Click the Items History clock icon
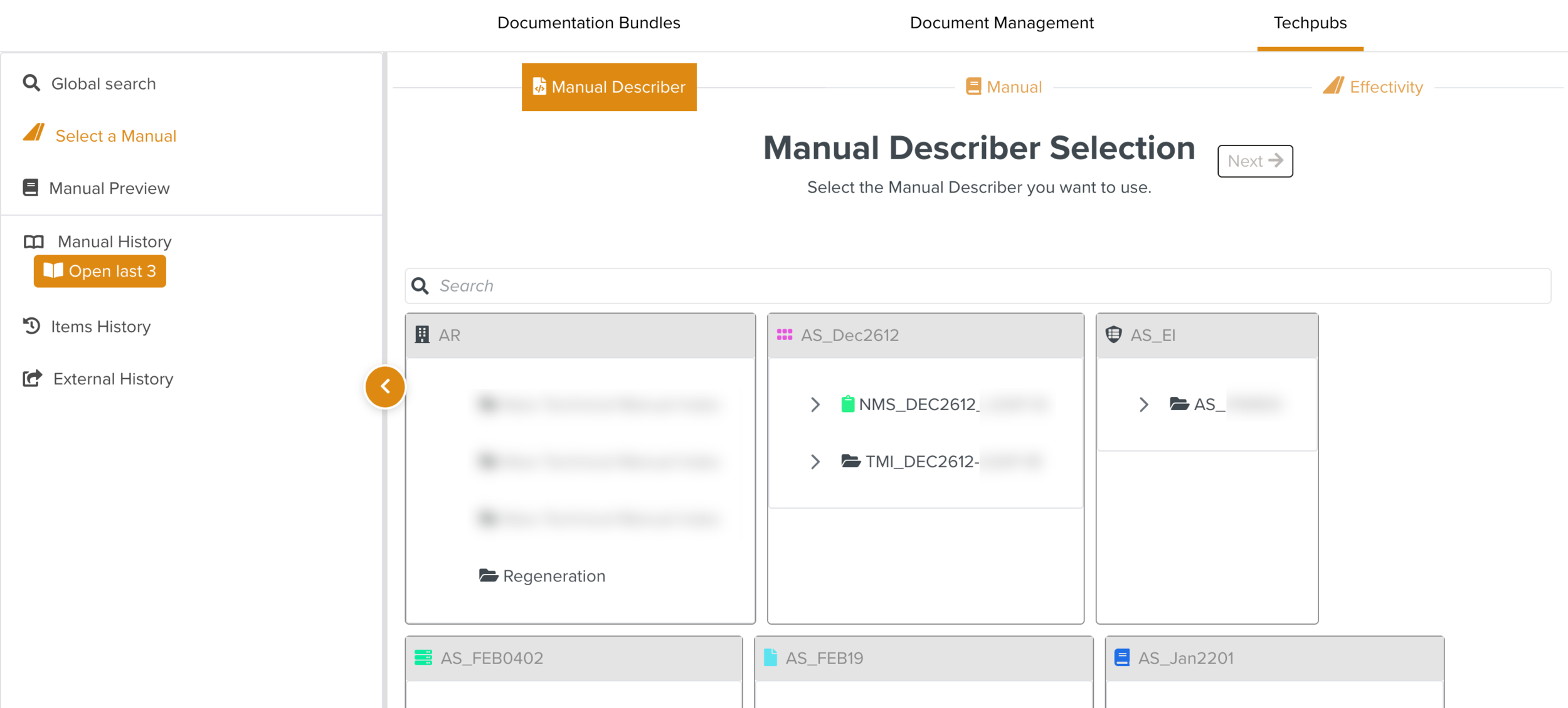The height and width of the screenshot is (708, 1568). (x=31, y=326)
